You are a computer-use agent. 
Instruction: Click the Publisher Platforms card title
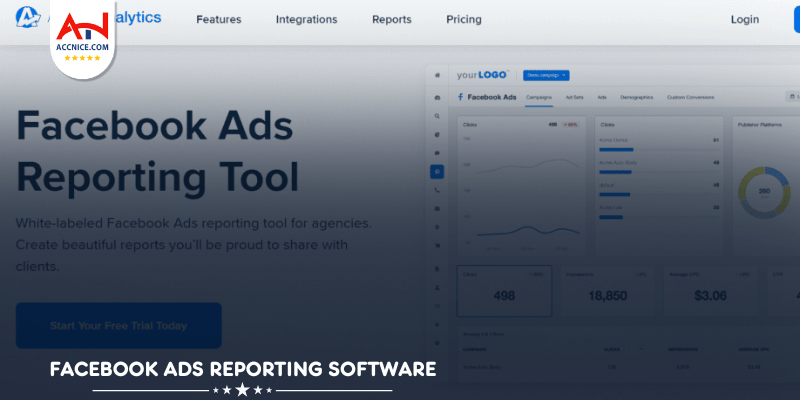(760, 124)
